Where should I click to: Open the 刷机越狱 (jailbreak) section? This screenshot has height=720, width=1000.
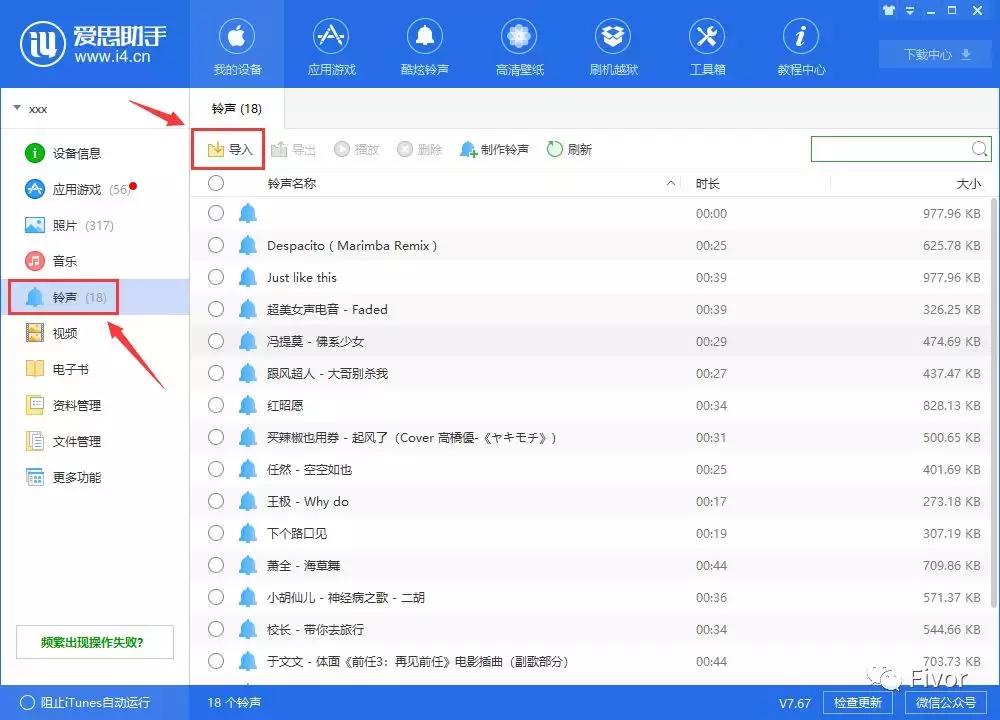pyautogui.click(x=613, y=44)
